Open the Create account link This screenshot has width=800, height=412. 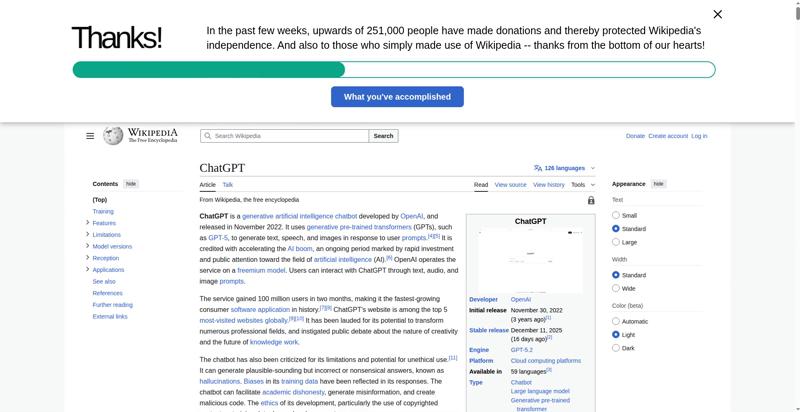(x=667, y=136)
